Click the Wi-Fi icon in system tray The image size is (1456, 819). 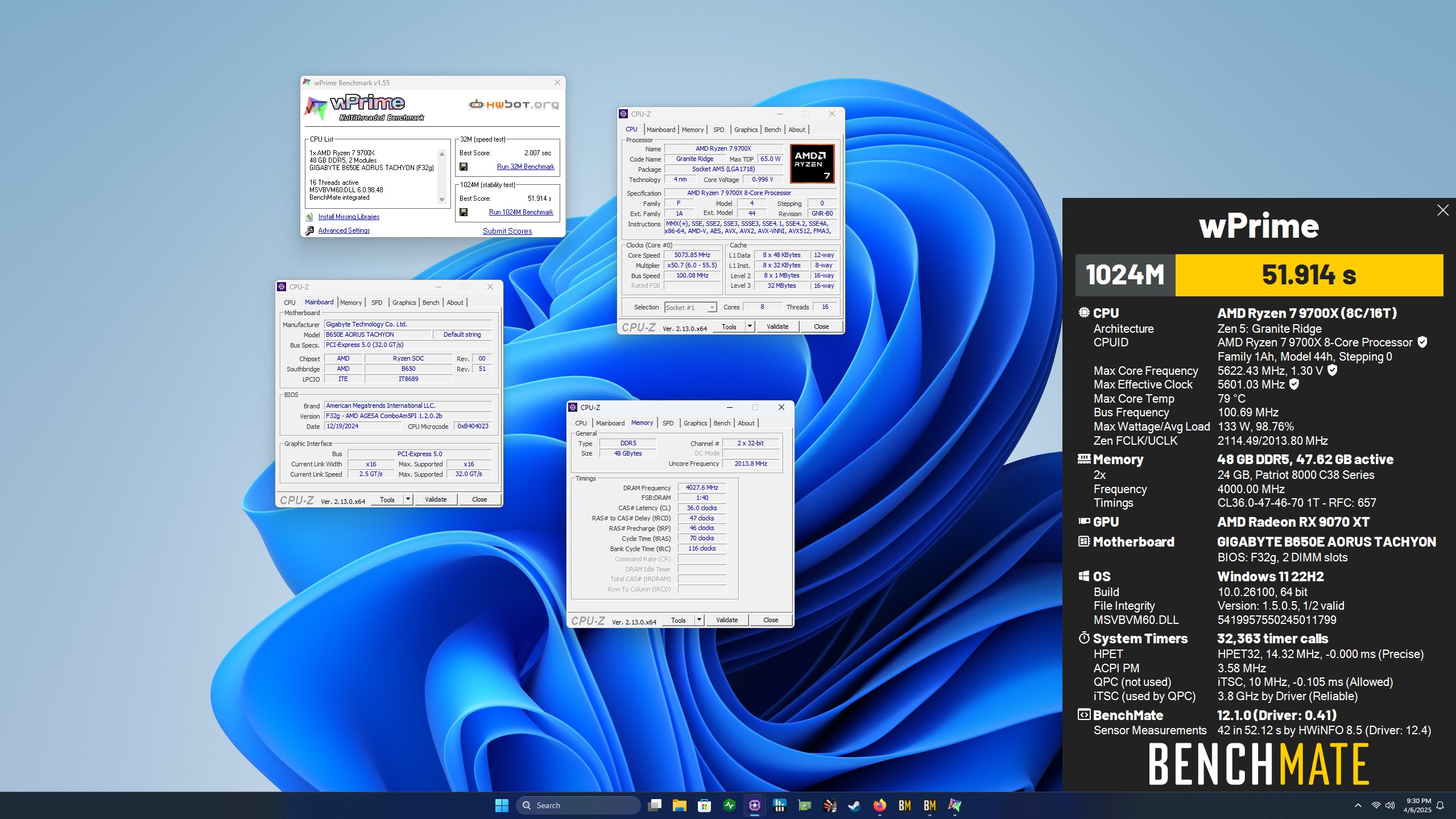1376,805
